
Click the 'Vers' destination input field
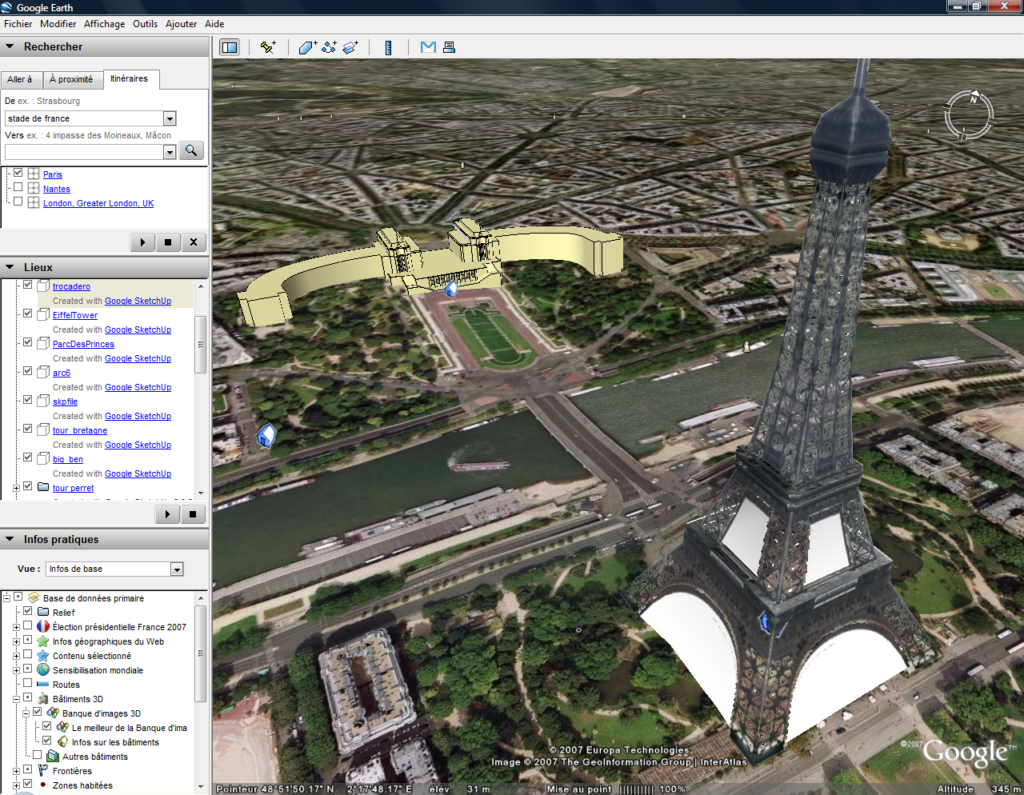pos(84,152)
